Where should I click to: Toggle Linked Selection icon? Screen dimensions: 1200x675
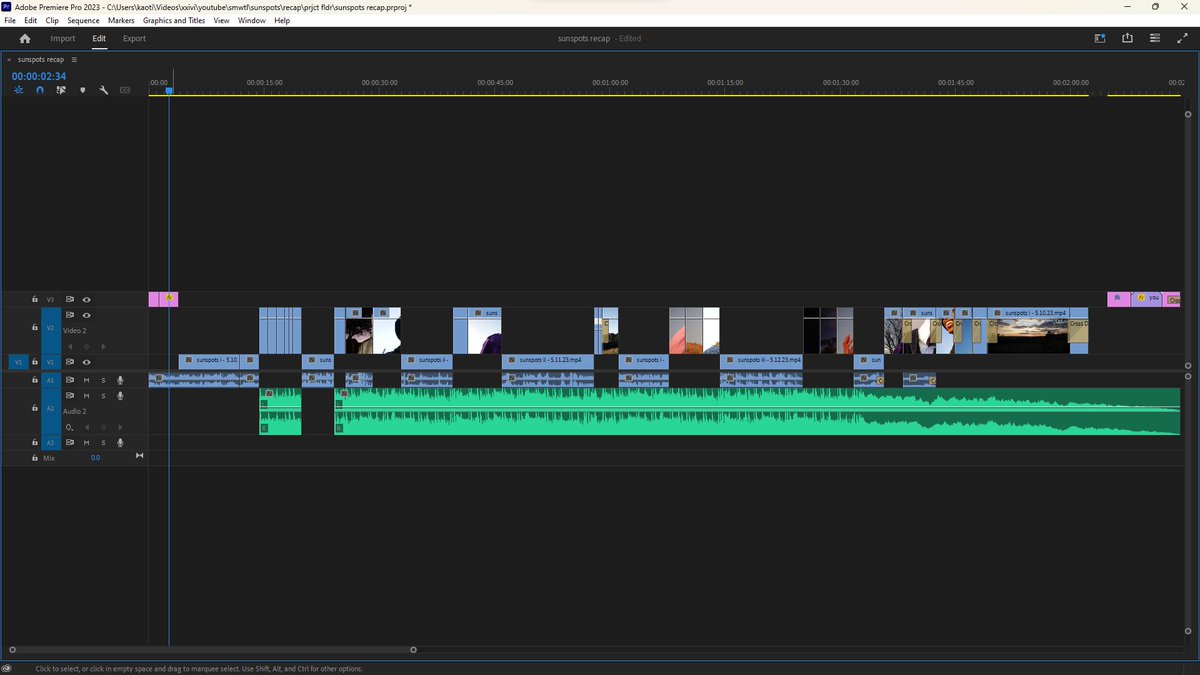click(61, 90)
